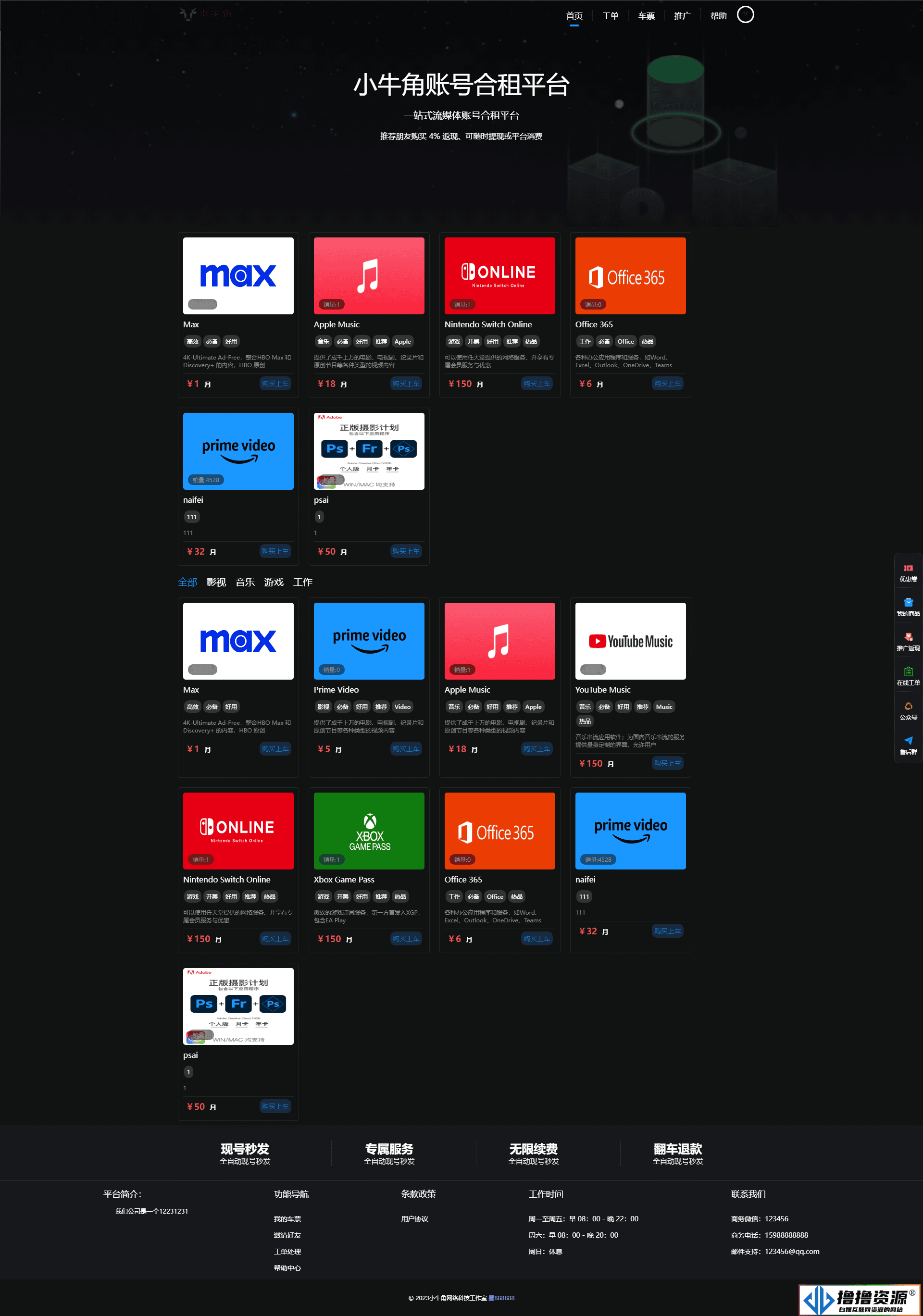
Task: Show the 公众号 sidebar entry
Action: (x=908, y=711)
